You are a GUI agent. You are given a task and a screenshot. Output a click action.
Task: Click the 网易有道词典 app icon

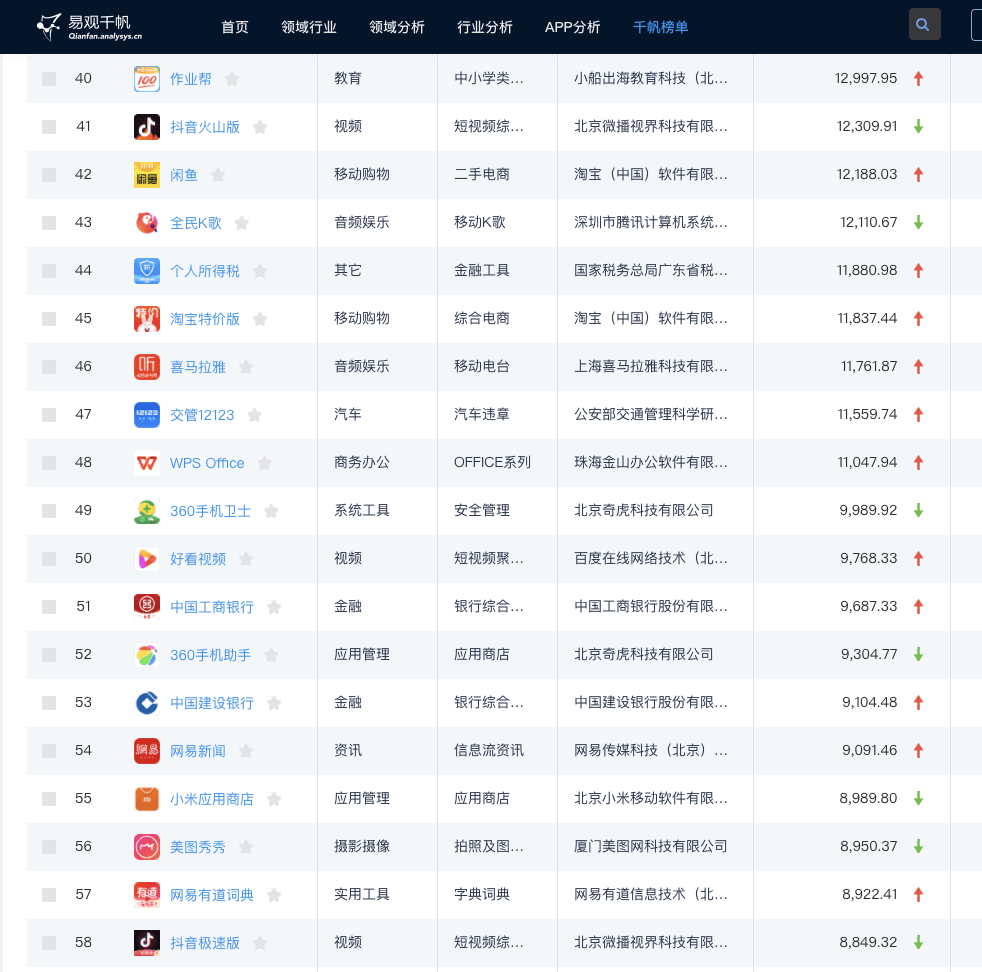(147, 895)
